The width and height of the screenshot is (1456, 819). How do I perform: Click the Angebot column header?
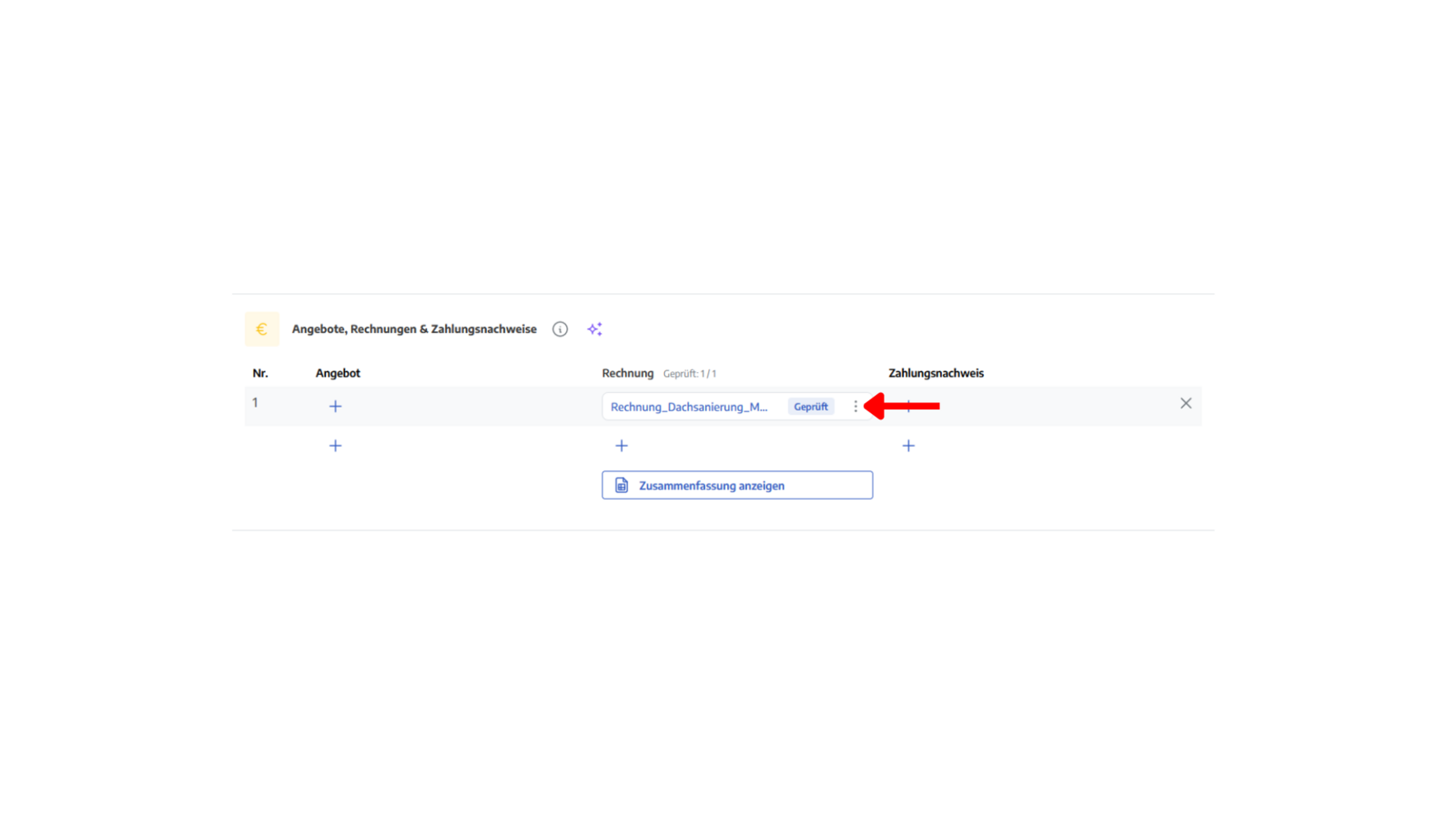(x=338, y=373)
